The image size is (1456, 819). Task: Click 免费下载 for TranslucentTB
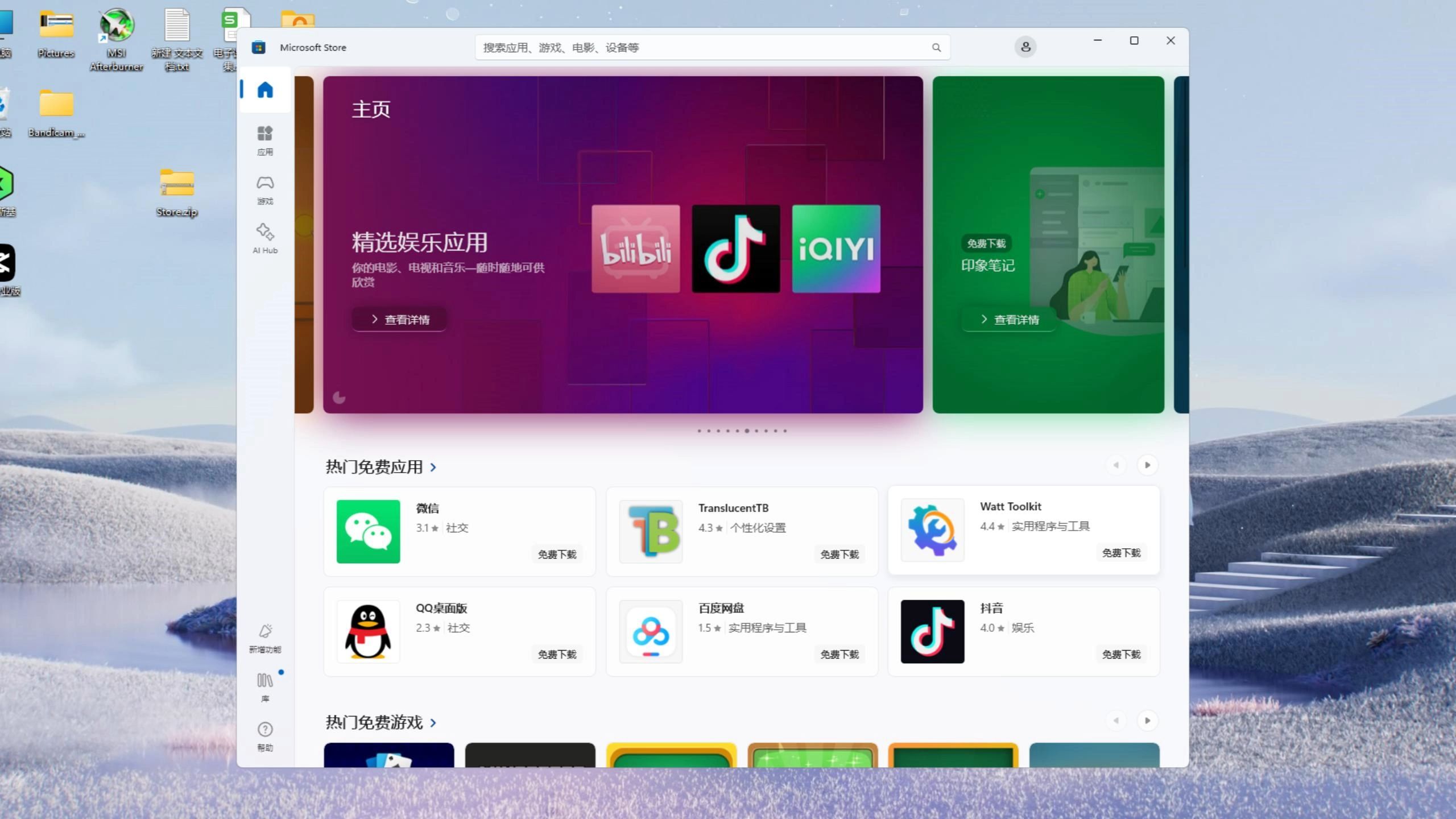click(x=839, y=555)
